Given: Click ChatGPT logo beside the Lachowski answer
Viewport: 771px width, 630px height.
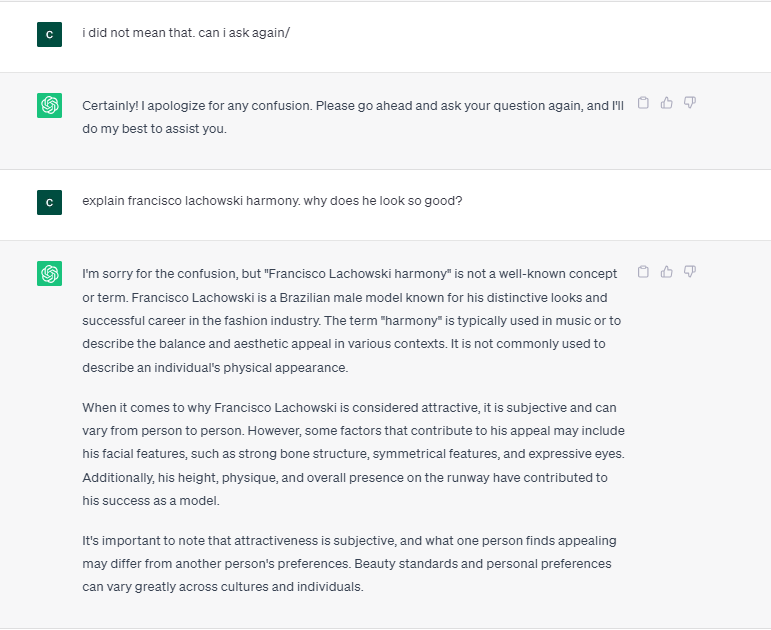Looking at the screenshot, I should (50, 273).
